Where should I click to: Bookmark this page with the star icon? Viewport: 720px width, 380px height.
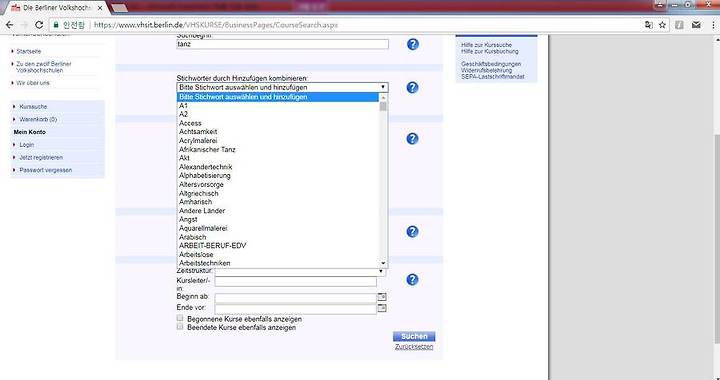[x=662, y=25]
